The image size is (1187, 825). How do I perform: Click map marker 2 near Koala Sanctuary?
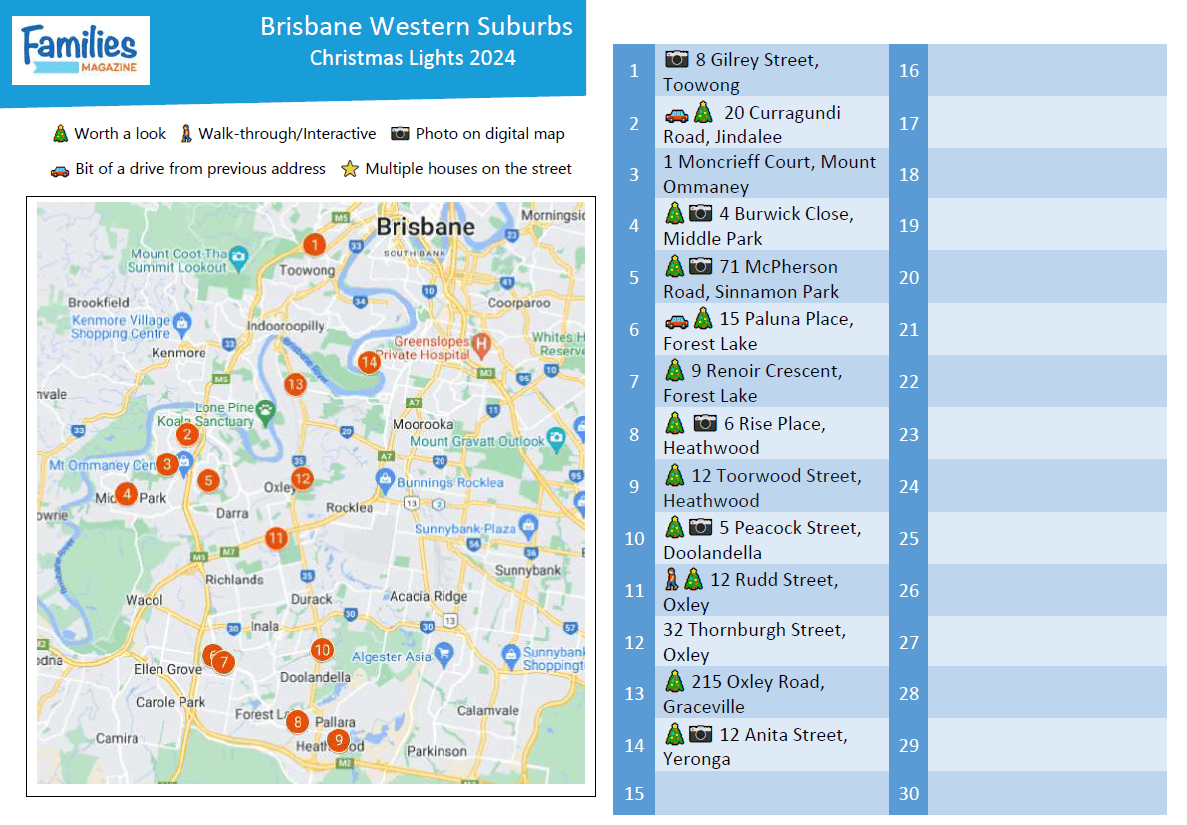coord(187,434)
